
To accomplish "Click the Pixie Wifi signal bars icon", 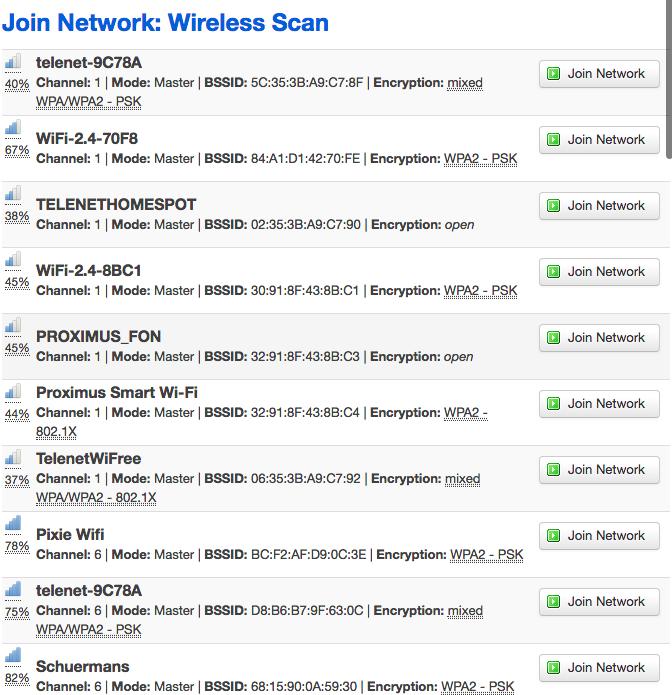I will coord(13,524).
